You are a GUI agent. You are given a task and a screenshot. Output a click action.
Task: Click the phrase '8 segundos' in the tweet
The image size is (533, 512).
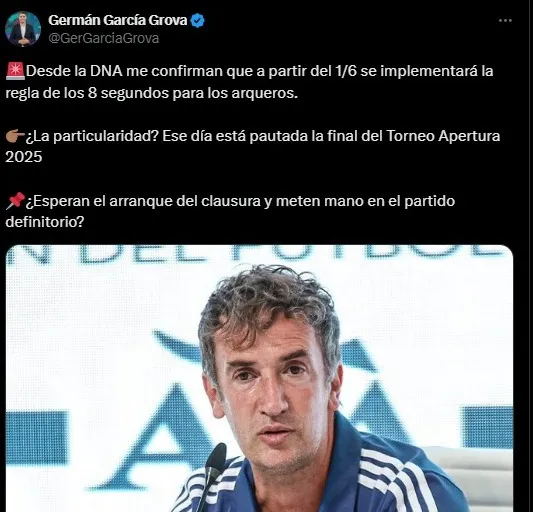tap(128, 93)
